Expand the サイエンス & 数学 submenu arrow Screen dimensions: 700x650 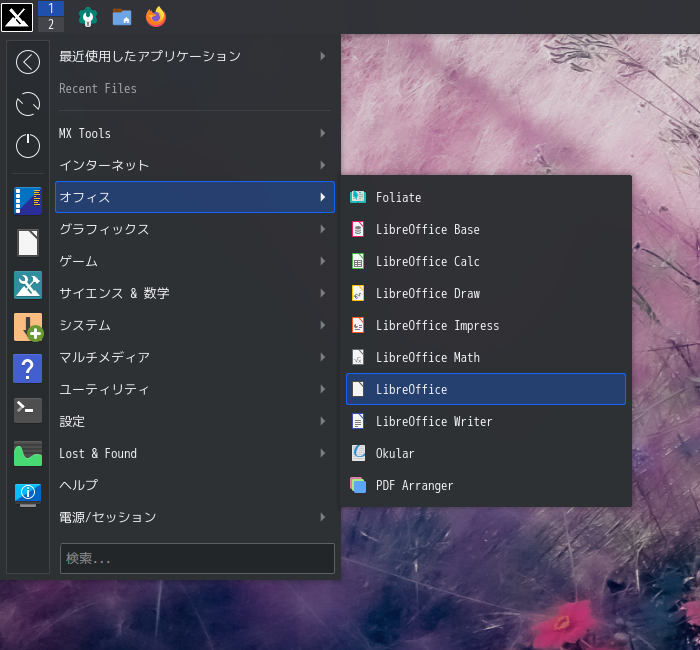(323, 293)
